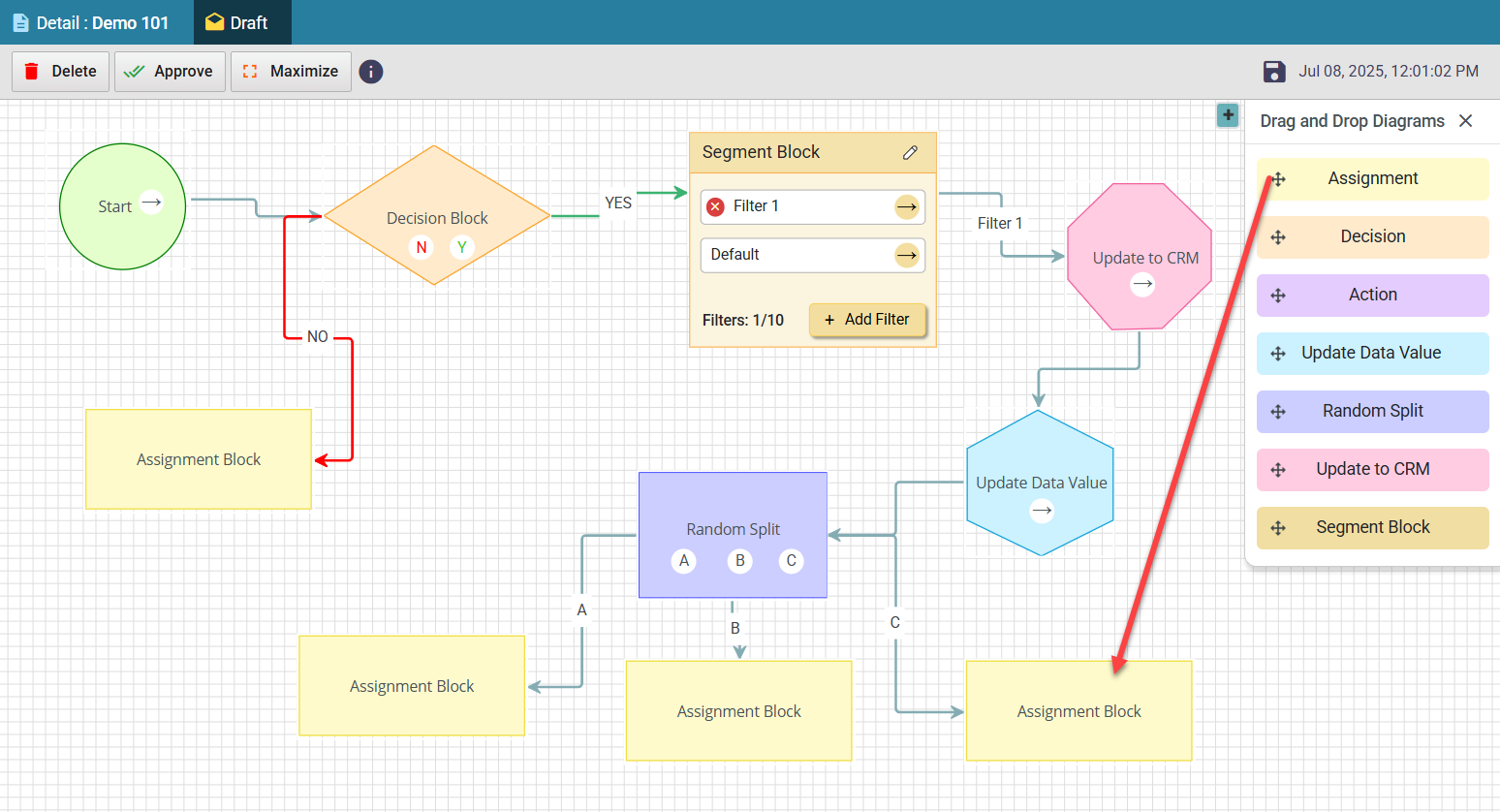This screenshot has height=812, width=1500.
Task: Click the Approve button
Action: click(170, 72)
